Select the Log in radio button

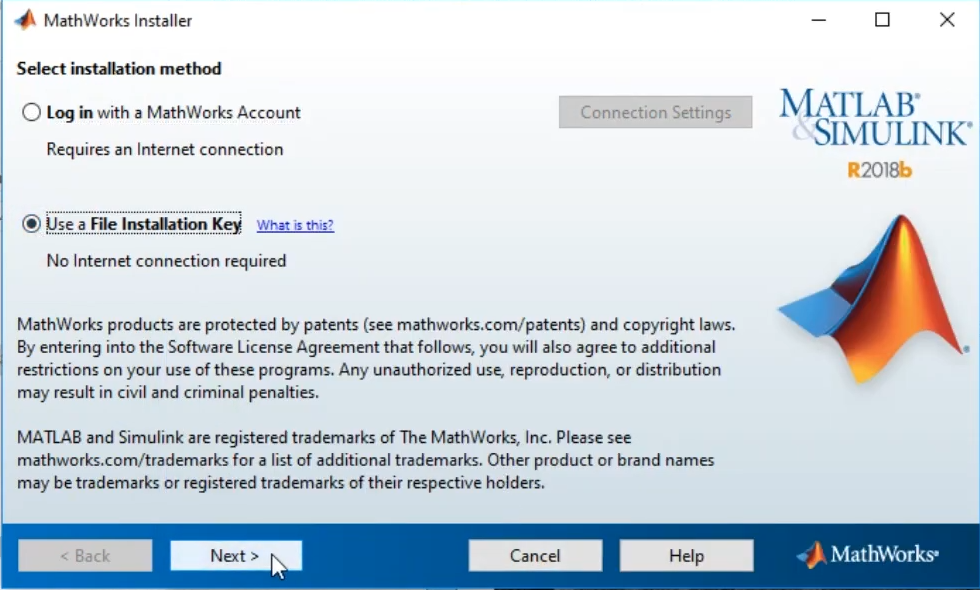32,113
